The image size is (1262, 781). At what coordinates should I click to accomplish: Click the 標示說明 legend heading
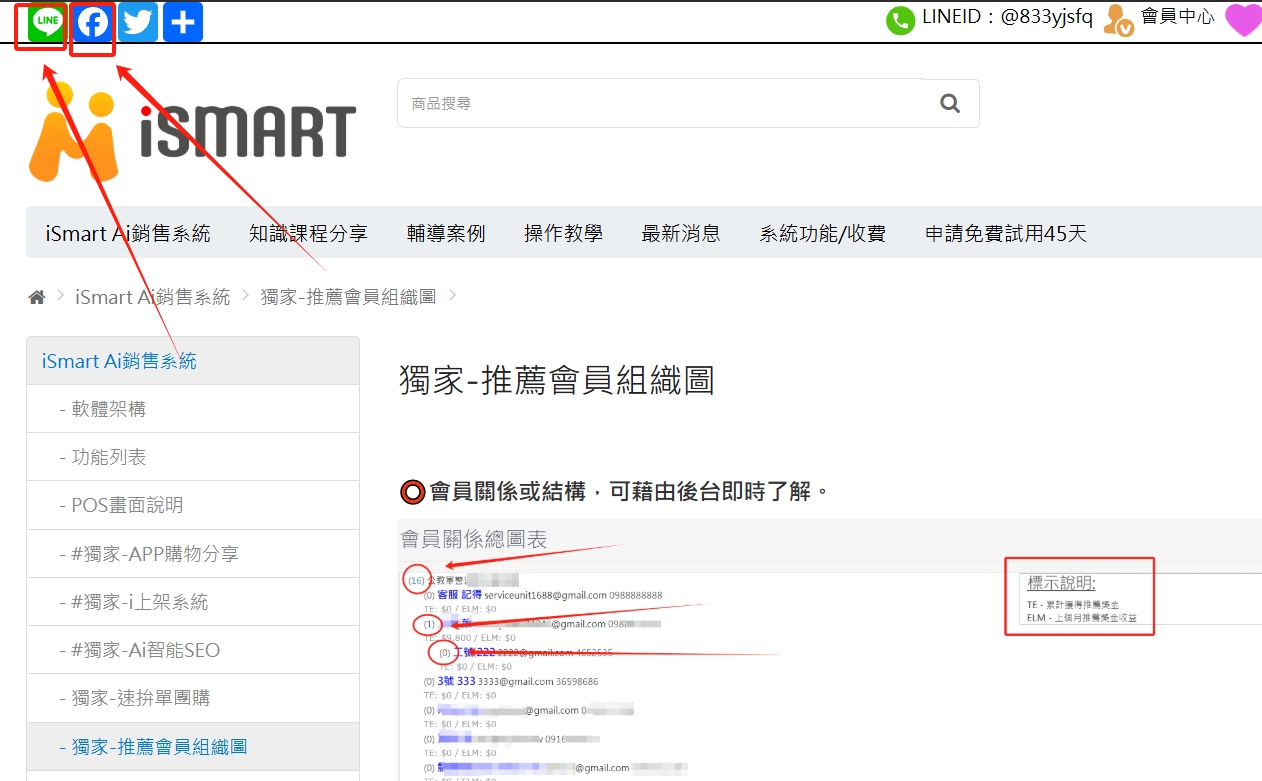tap(1061, 584)
